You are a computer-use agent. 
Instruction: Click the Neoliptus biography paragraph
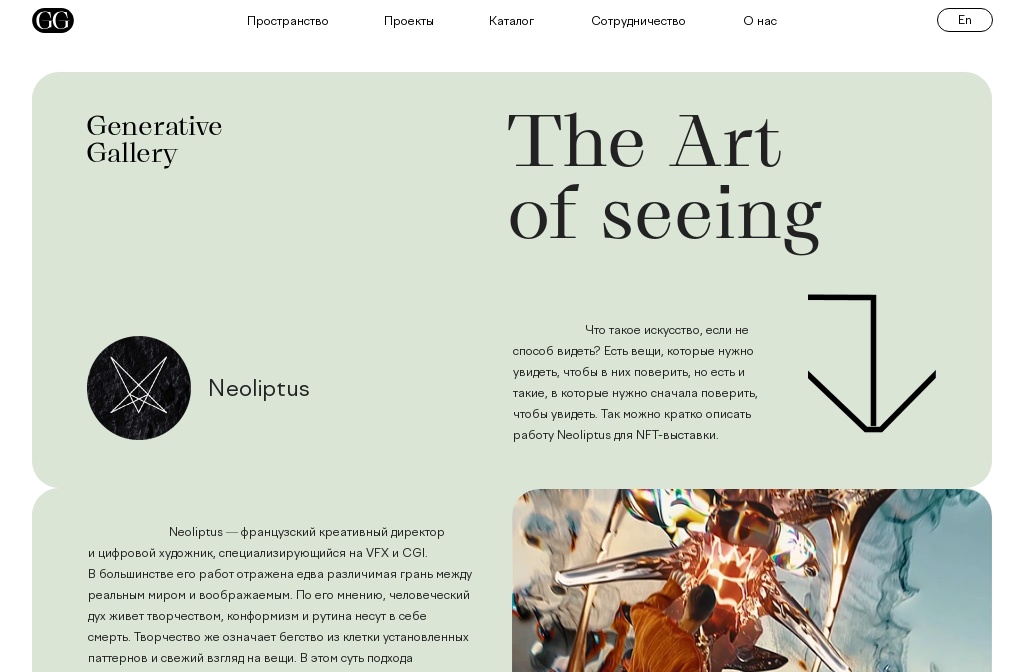(280, 595)
